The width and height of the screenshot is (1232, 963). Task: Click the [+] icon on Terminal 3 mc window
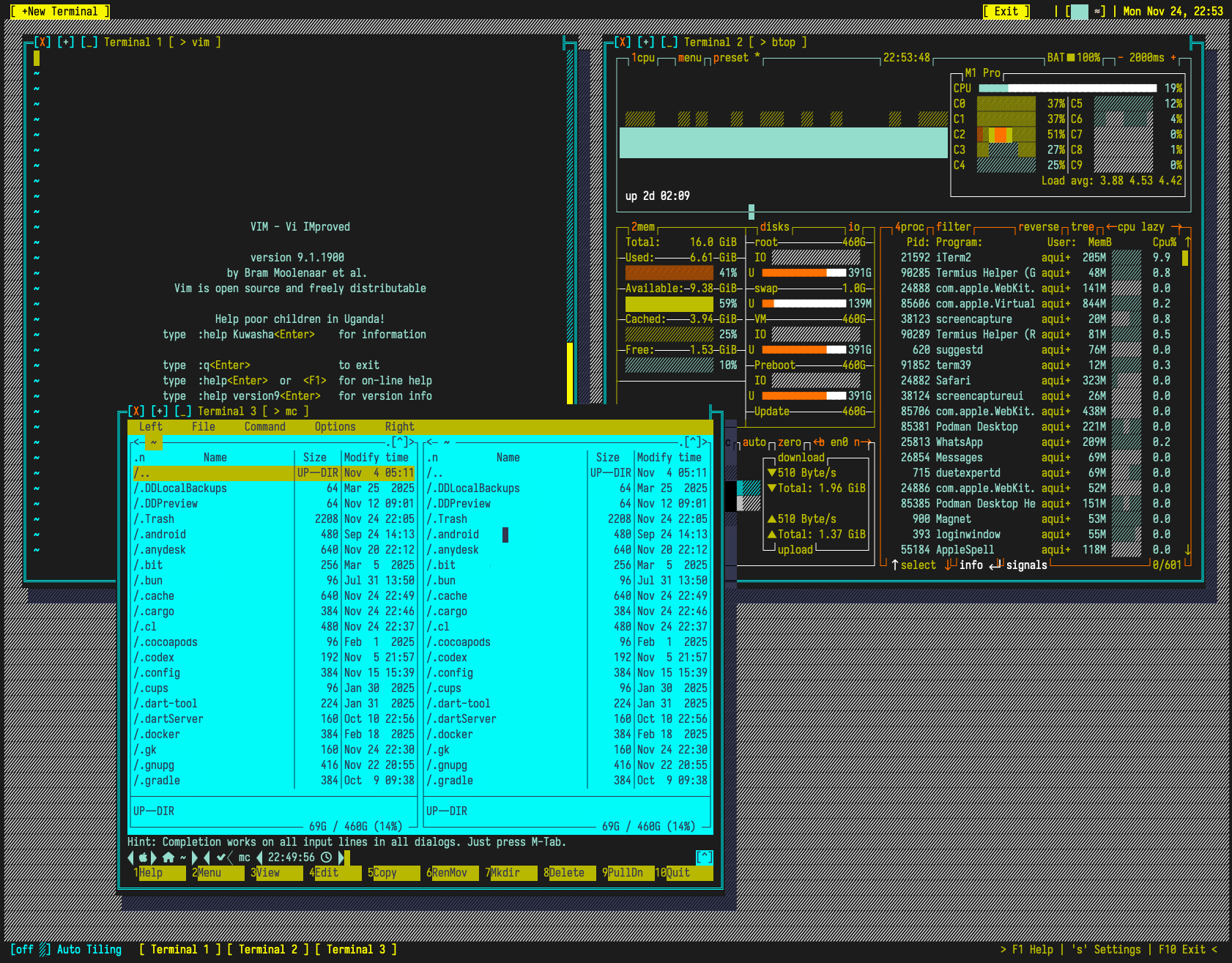click(160, 412)
